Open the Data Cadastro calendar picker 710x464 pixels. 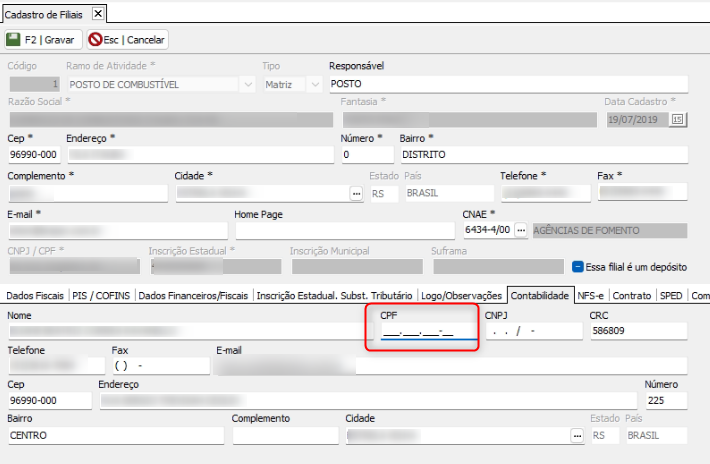point(678,119)
